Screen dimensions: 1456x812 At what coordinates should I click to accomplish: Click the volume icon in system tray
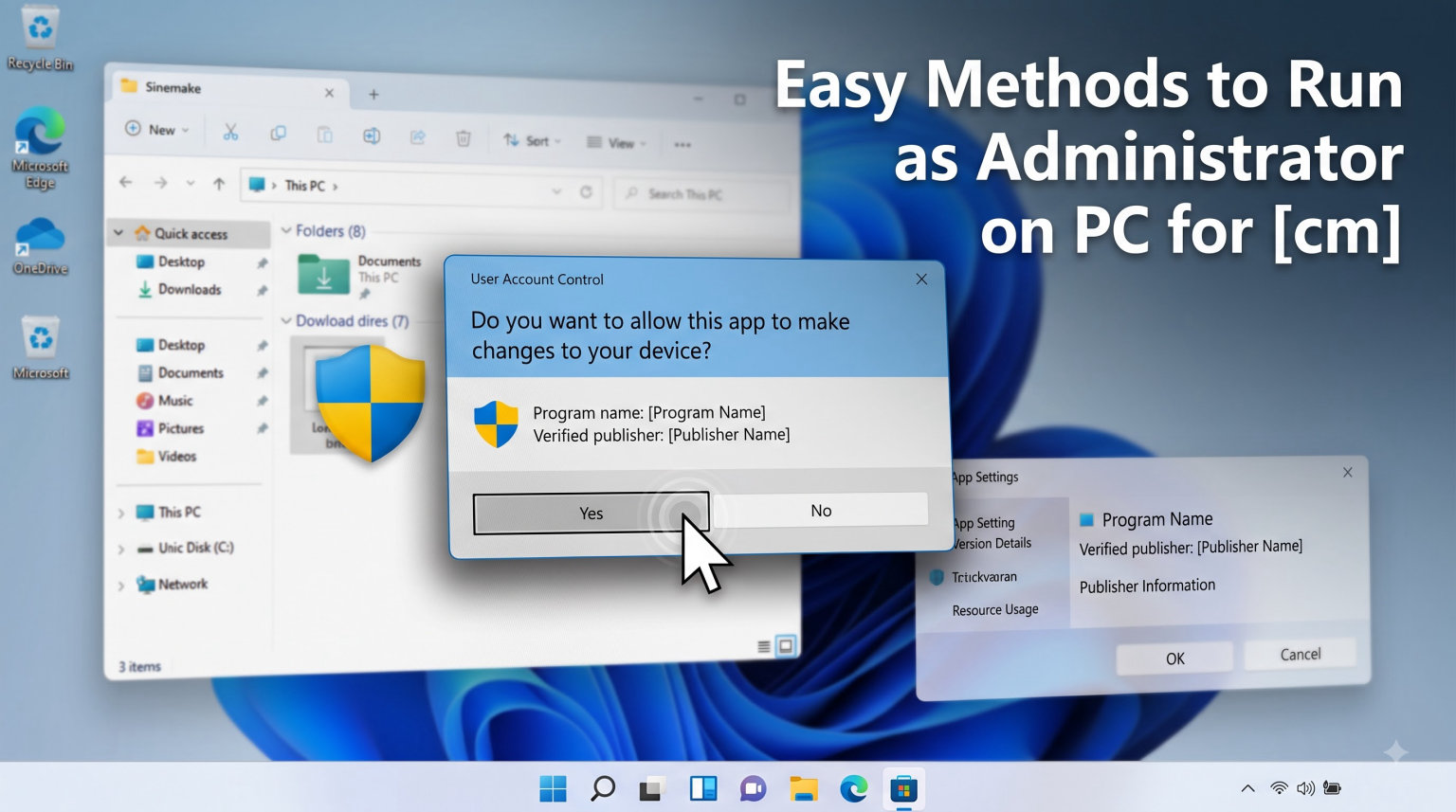[x=1305, y=788]
